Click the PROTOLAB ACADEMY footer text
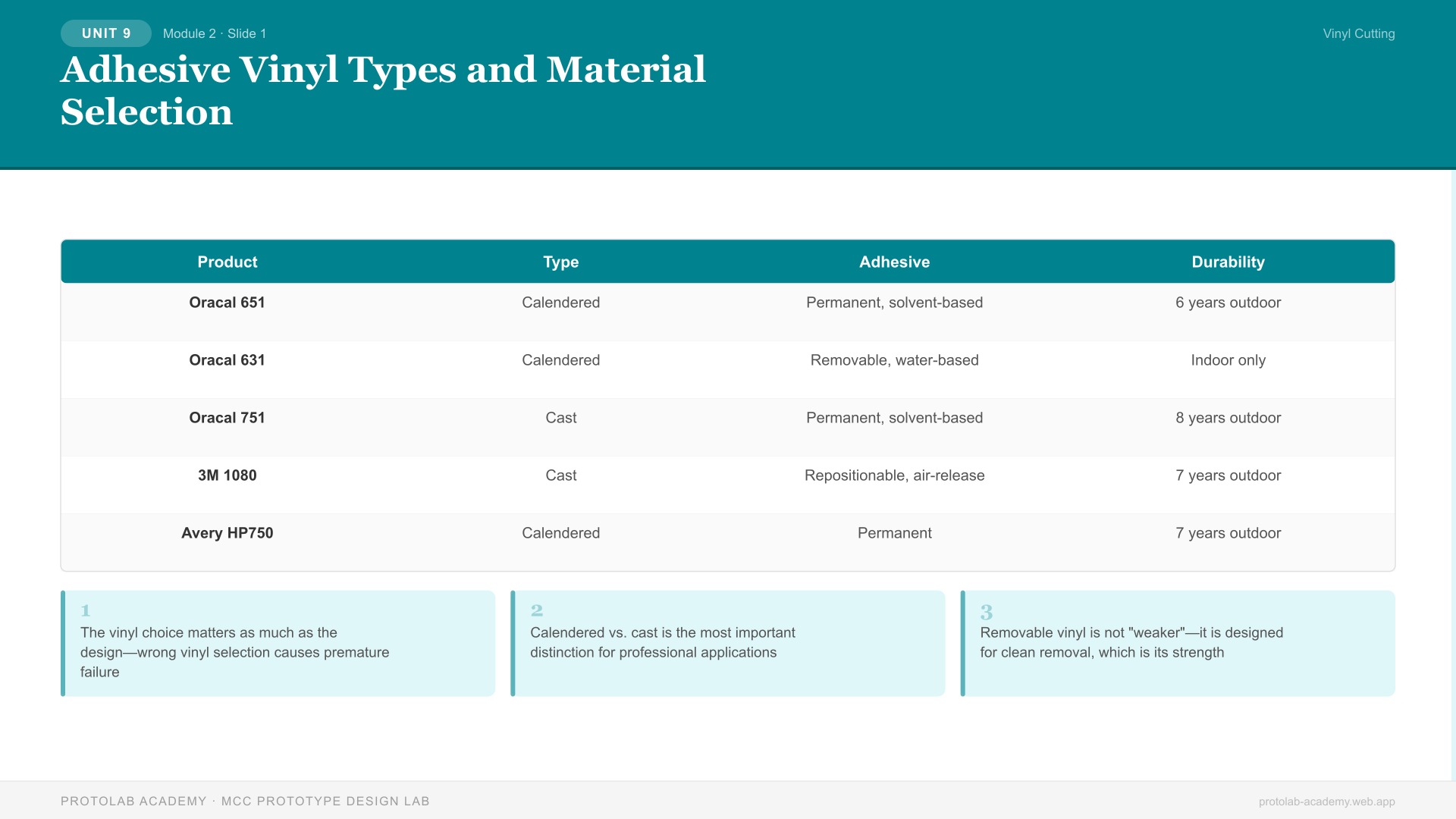Screen dimensions: 1456x819 (245, 801)
